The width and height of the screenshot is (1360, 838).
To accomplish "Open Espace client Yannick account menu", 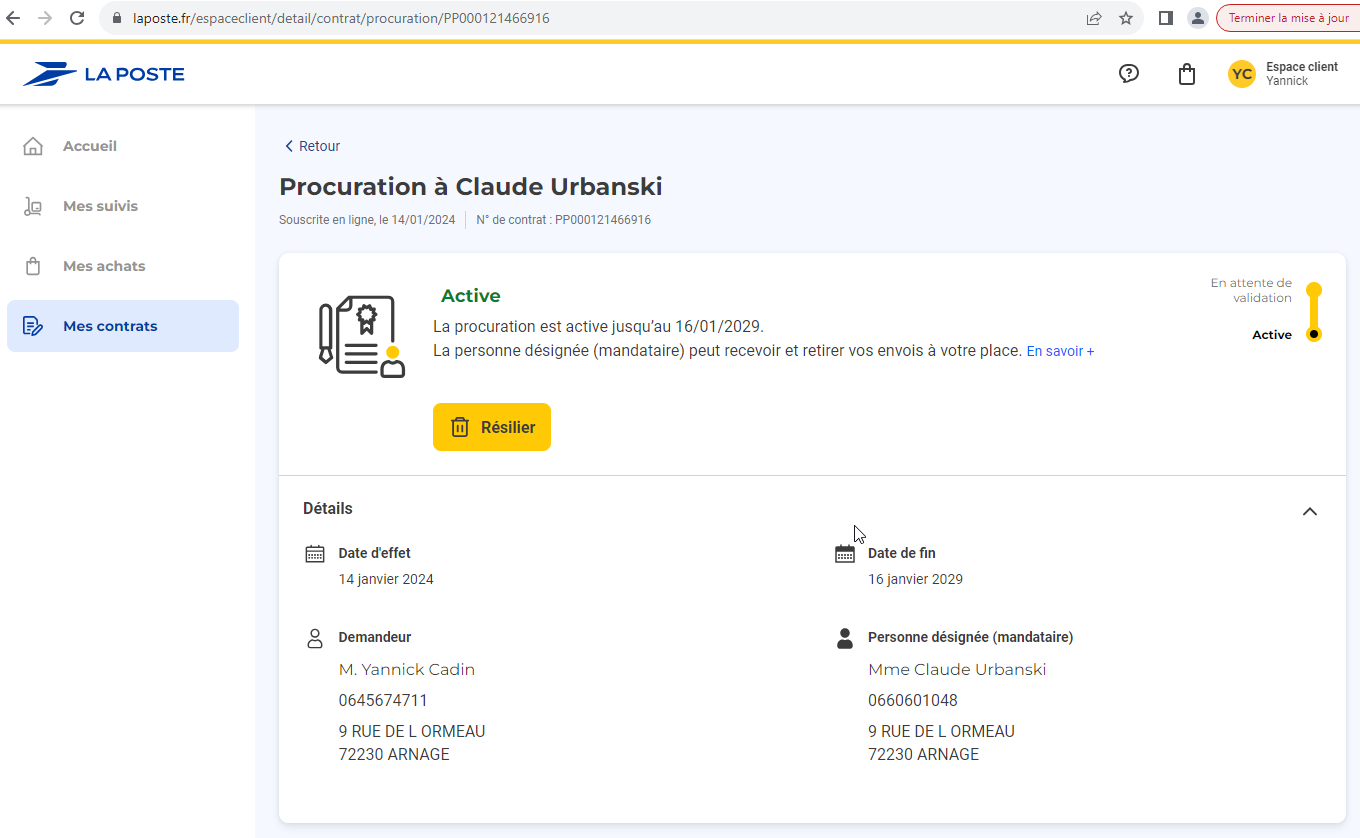I will (1301, 74).
